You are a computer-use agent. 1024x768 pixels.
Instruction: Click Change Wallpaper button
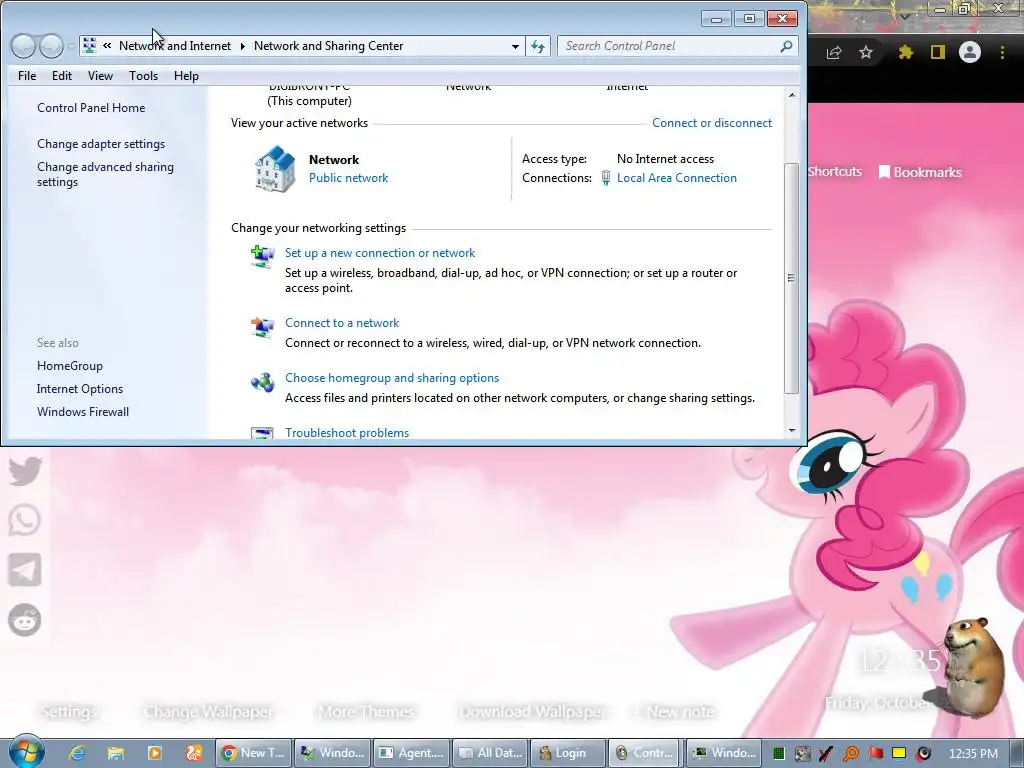(x=208, y=712)
